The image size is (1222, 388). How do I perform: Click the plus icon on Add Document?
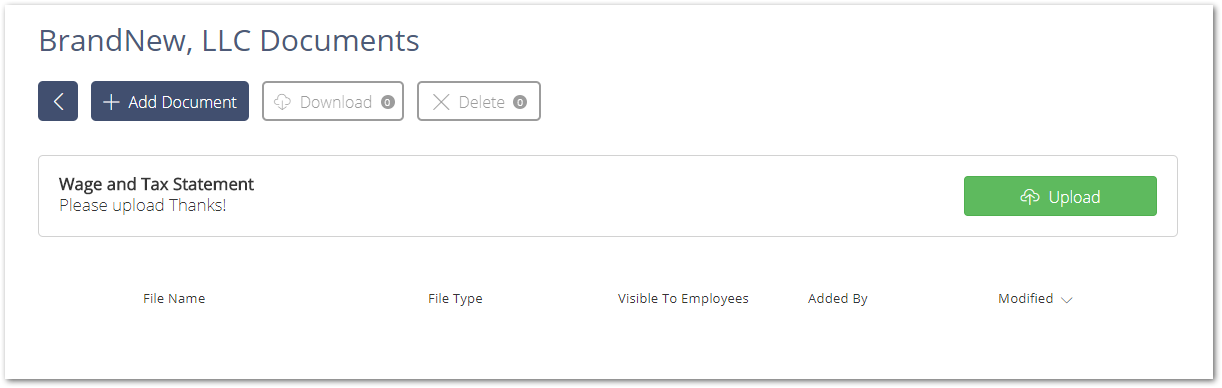click(x=111, y=102)
